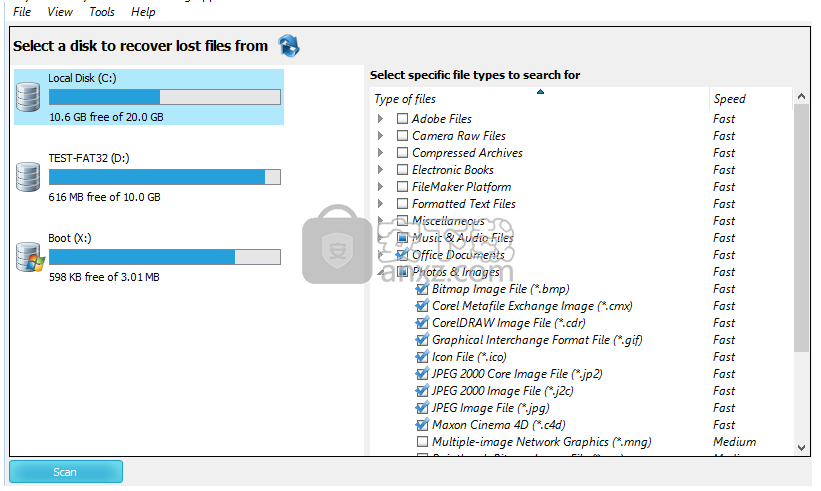Uncheck Bitmap Image File (*.bmp)
Screen dimensions: 821x491
pyautogui.click(x=422, y=289)
